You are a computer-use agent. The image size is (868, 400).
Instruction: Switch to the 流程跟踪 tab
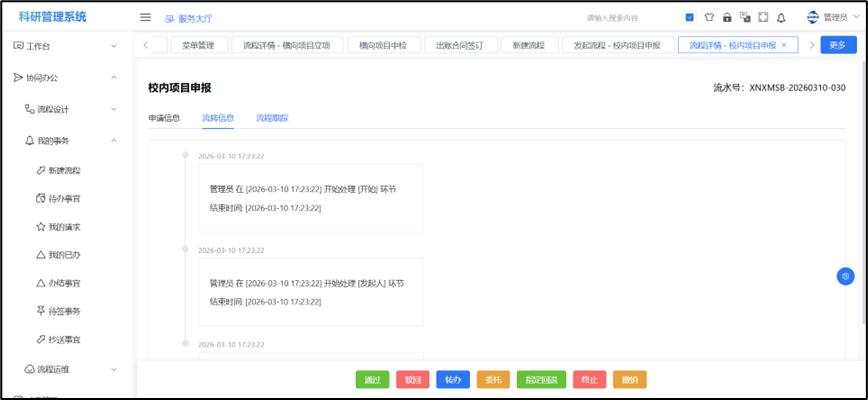point(271,118)
